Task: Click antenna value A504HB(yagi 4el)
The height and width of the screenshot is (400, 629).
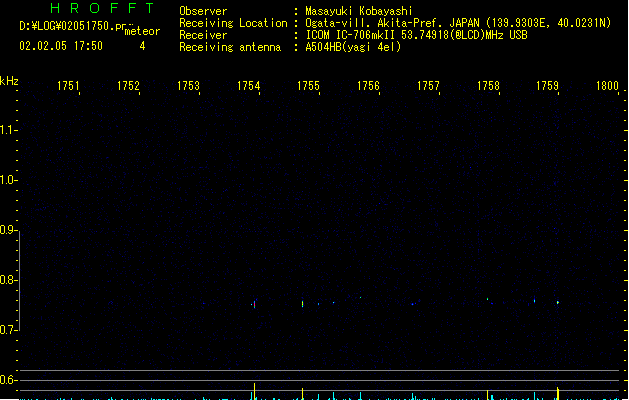Action: pyautogui.click(x=353, y=47)
